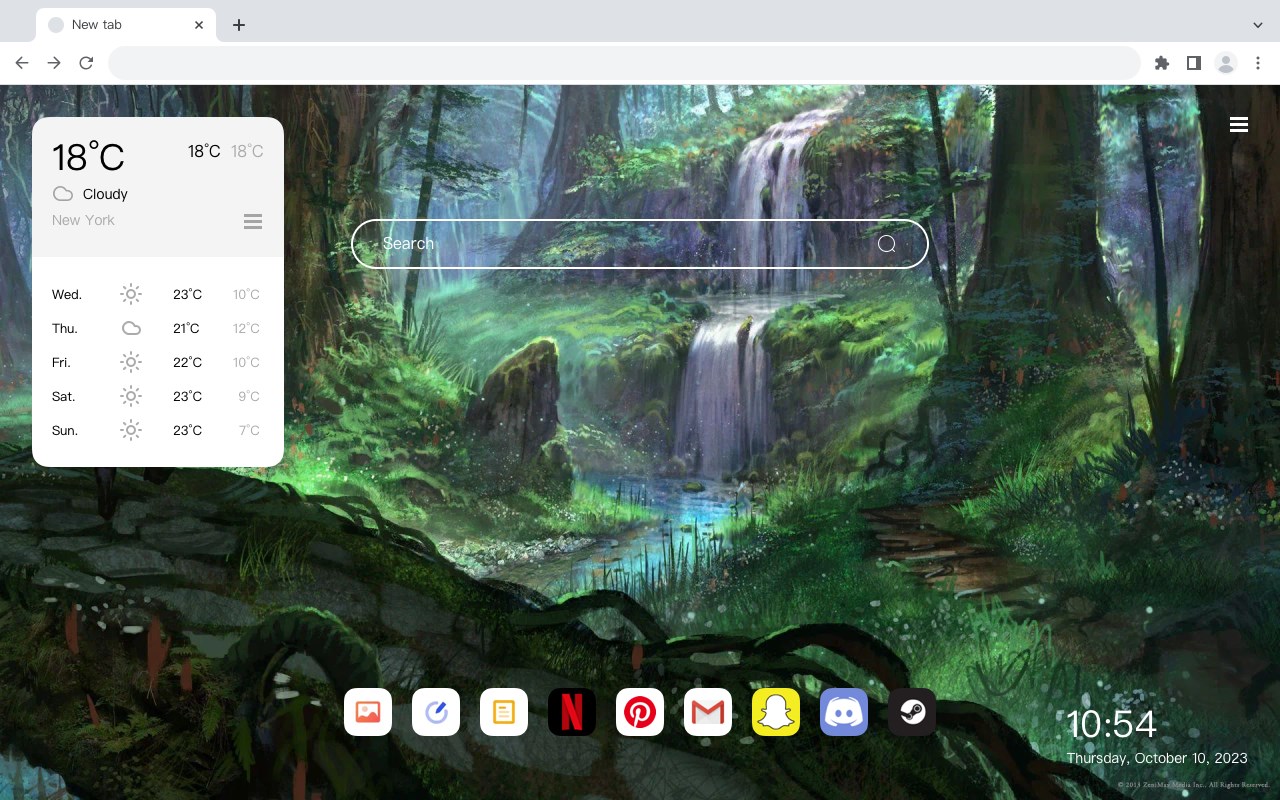Click the Fri. forecast row

pos(157,362)
